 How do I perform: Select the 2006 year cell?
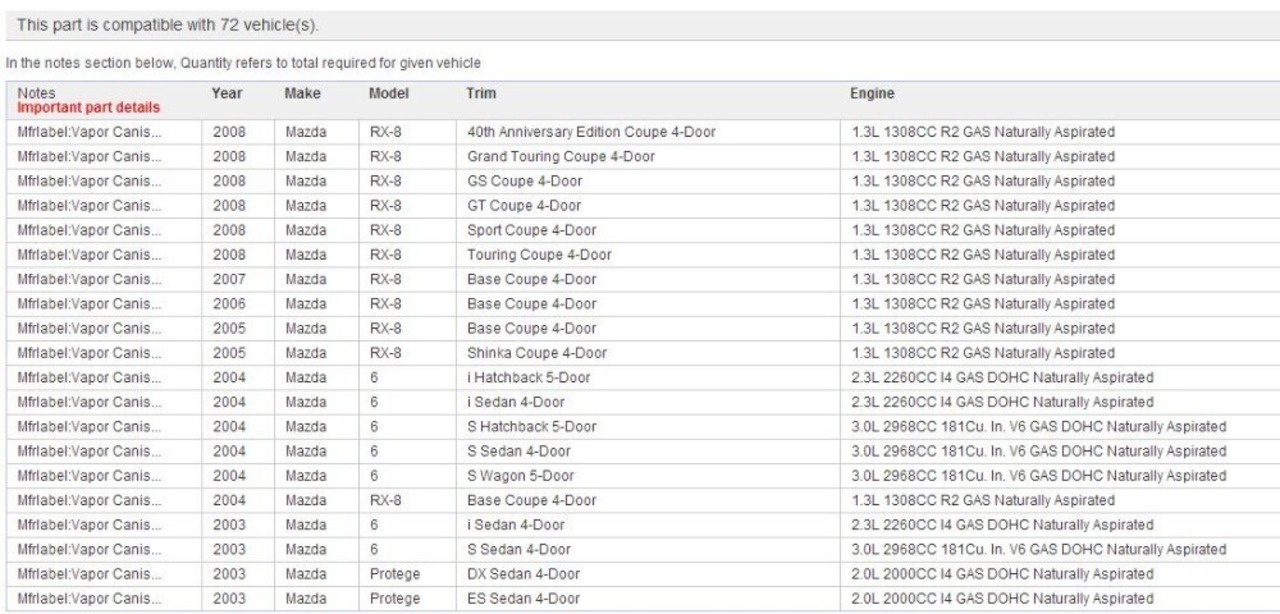(229, 303)
